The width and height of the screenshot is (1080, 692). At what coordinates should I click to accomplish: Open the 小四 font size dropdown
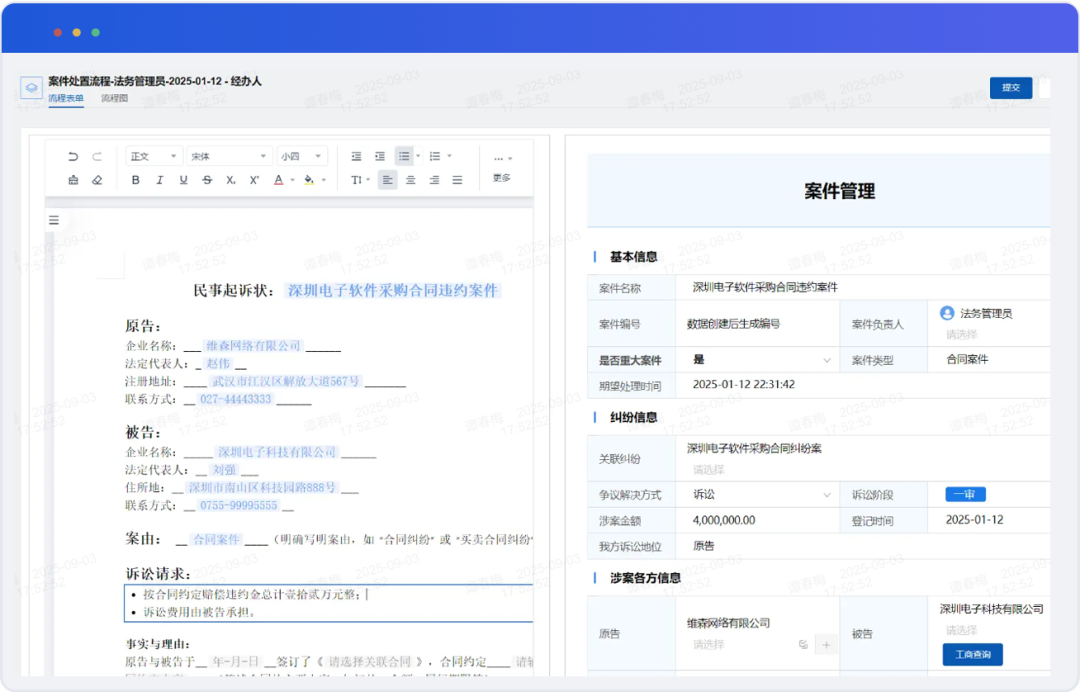(x=302, y=156)
